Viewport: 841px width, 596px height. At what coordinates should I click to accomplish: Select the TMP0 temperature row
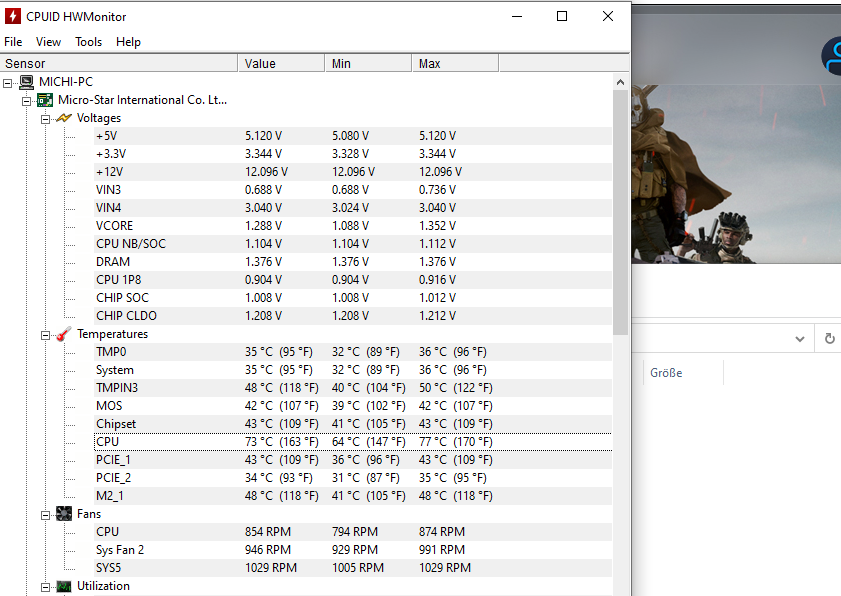(353, 352)
